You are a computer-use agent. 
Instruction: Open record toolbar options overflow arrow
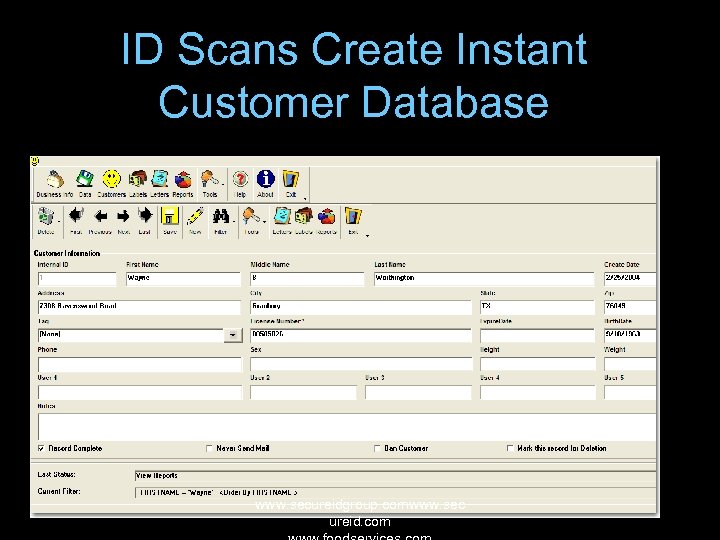click(367, 236)
